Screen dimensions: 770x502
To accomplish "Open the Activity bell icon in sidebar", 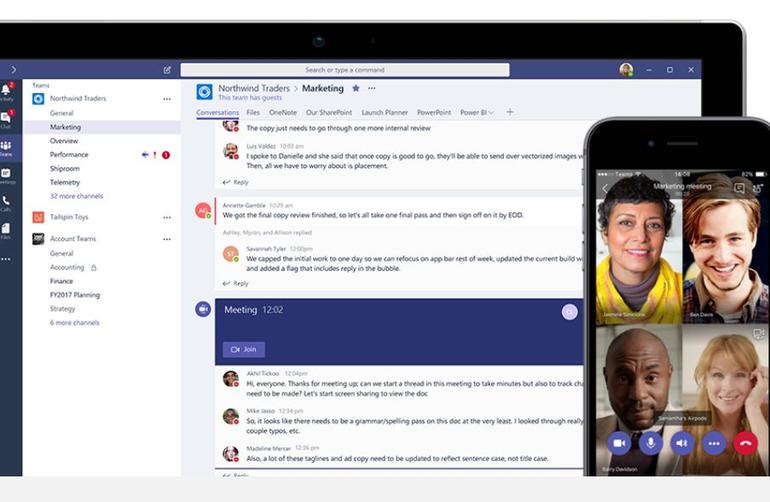I will coord(6,91).
